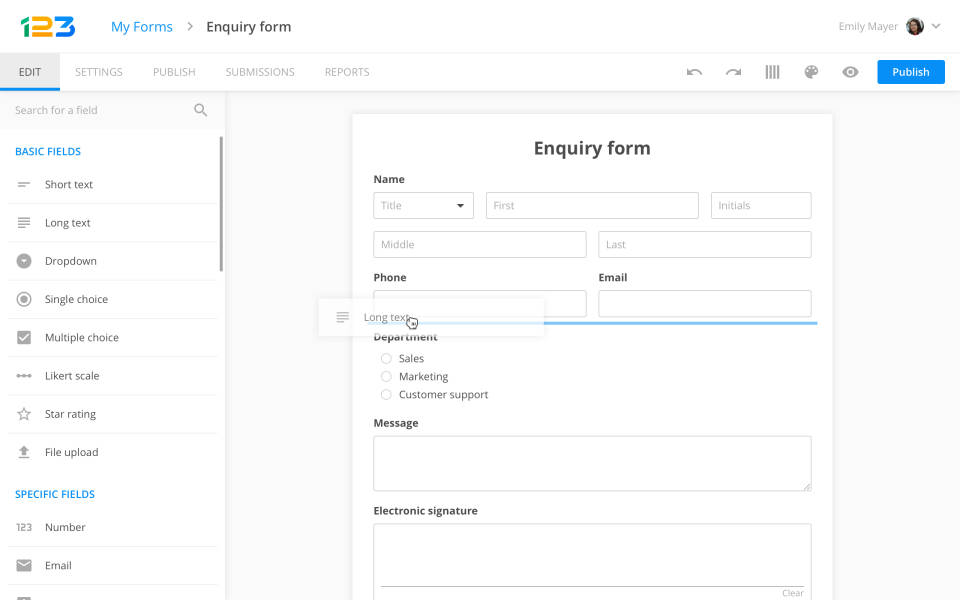The width and height of the screenshot is (960, 600).
Task: Click the search magnifier in the sidebar
Action: coord(200,110)
